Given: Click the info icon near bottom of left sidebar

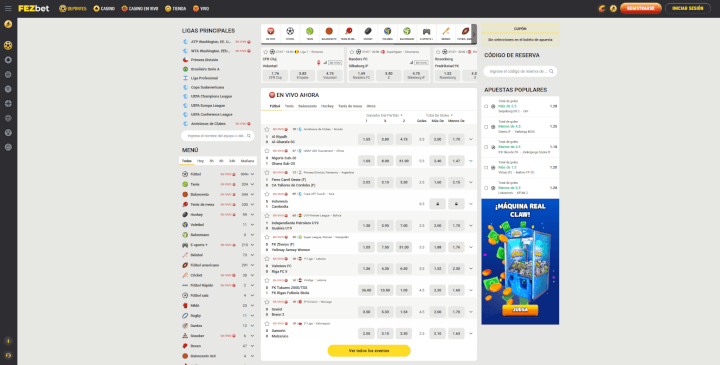Looking at the screenshot, I should 8,341.
